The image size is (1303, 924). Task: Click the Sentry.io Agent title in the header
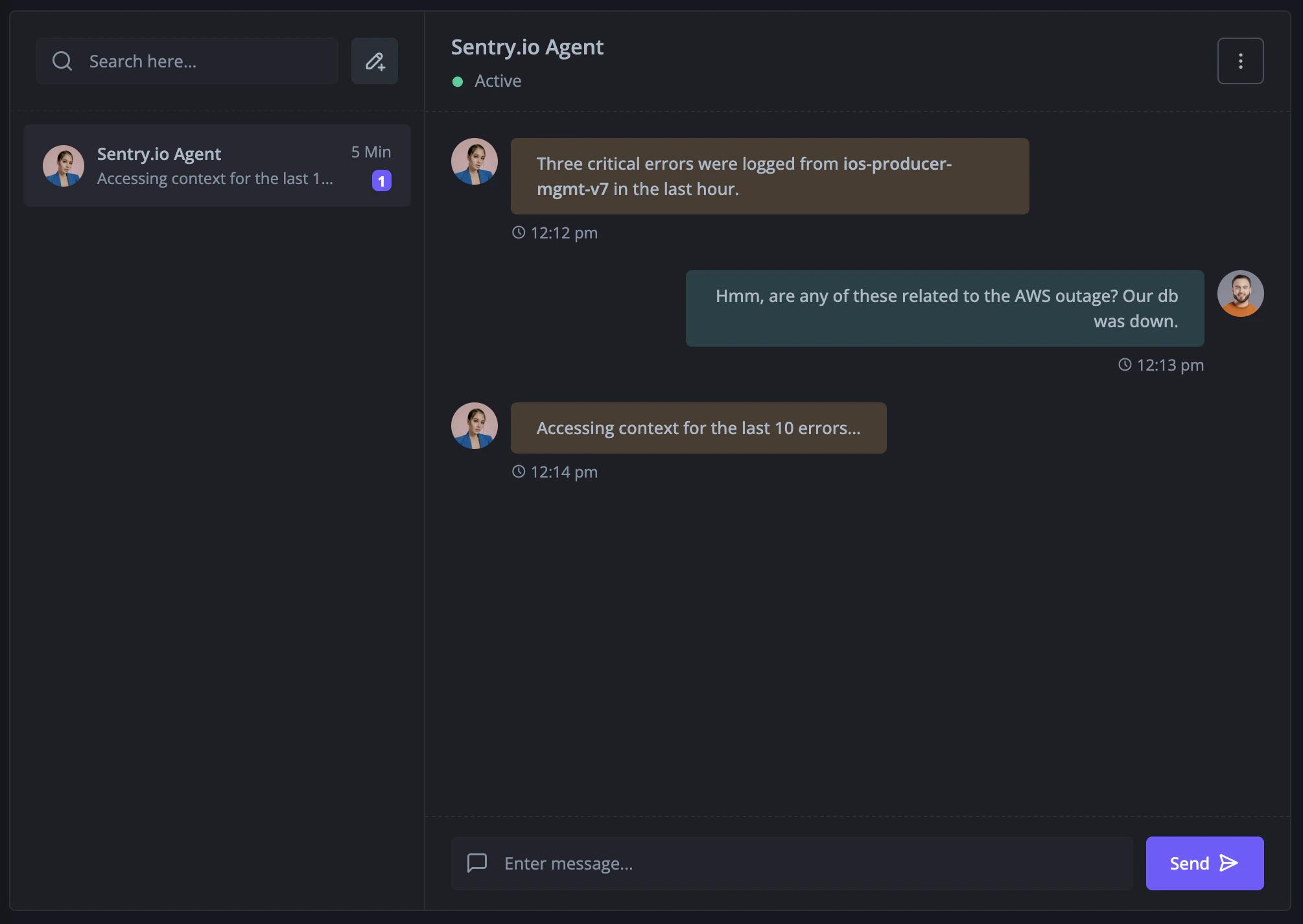tap(527, 47)
